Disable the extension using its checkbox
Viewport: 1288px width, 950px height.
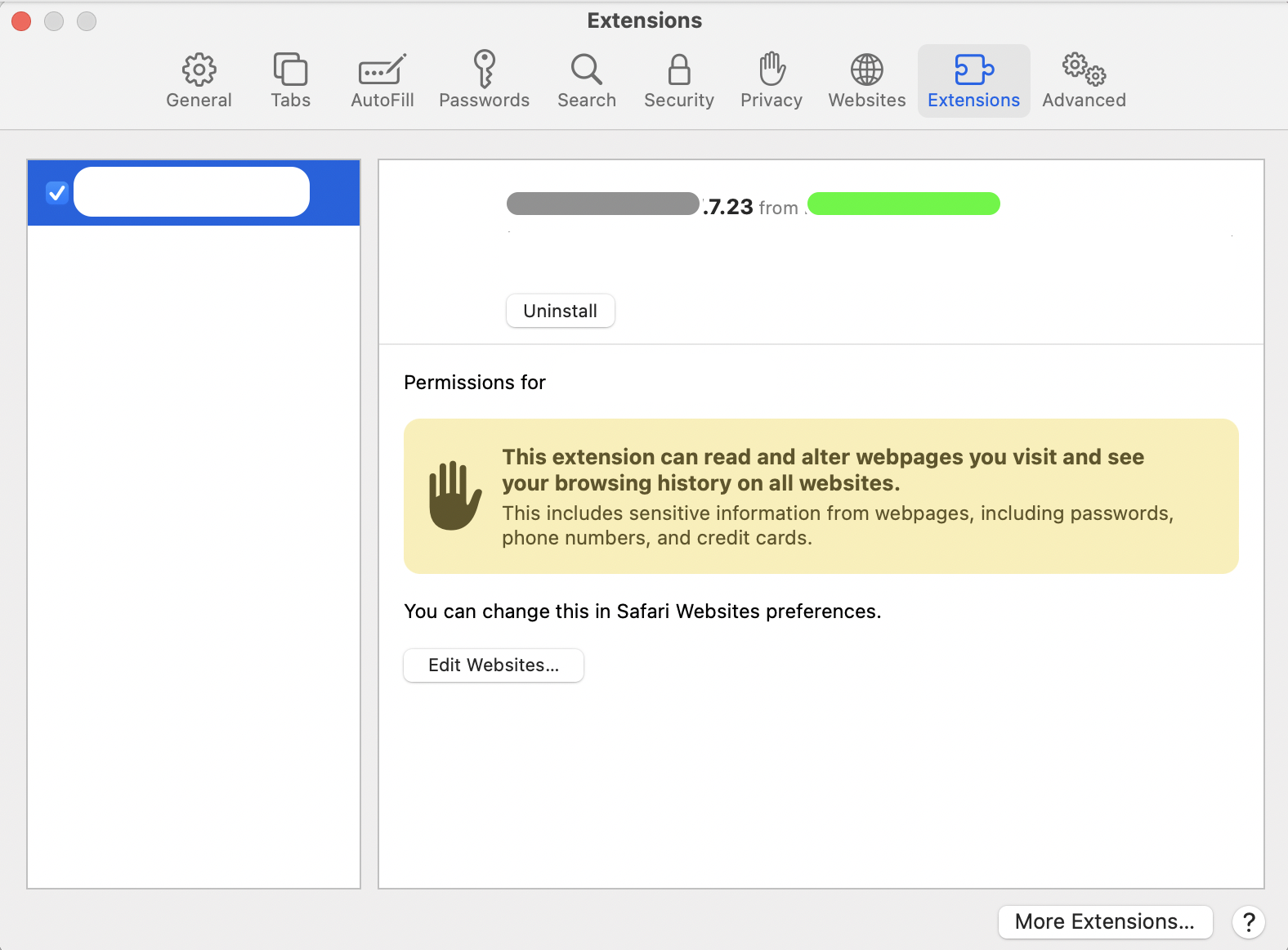(x=57, y=193)
